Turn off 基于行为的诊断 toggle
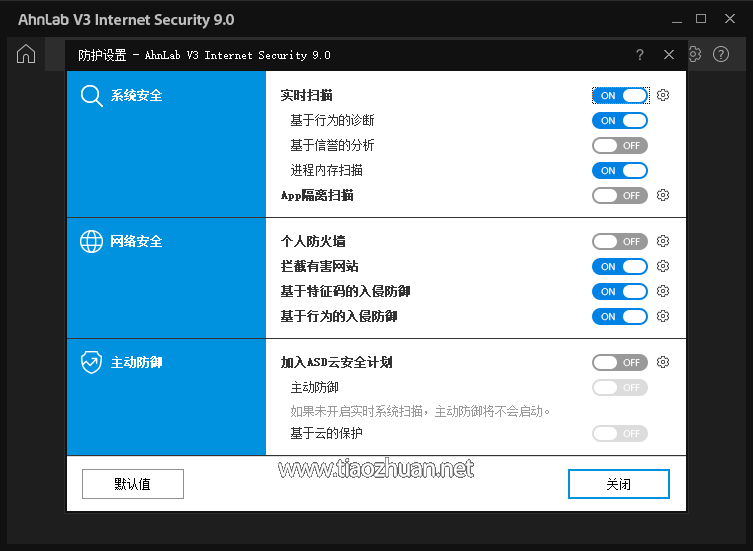Viewport: 753px width, 551px height. coord(620,121)
